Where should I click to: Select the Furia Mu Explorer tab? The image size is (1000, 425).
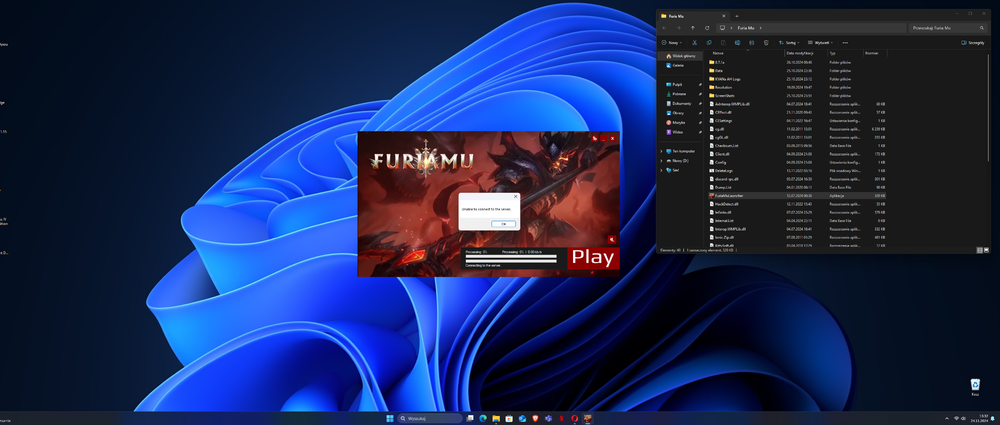pos(694,15)
